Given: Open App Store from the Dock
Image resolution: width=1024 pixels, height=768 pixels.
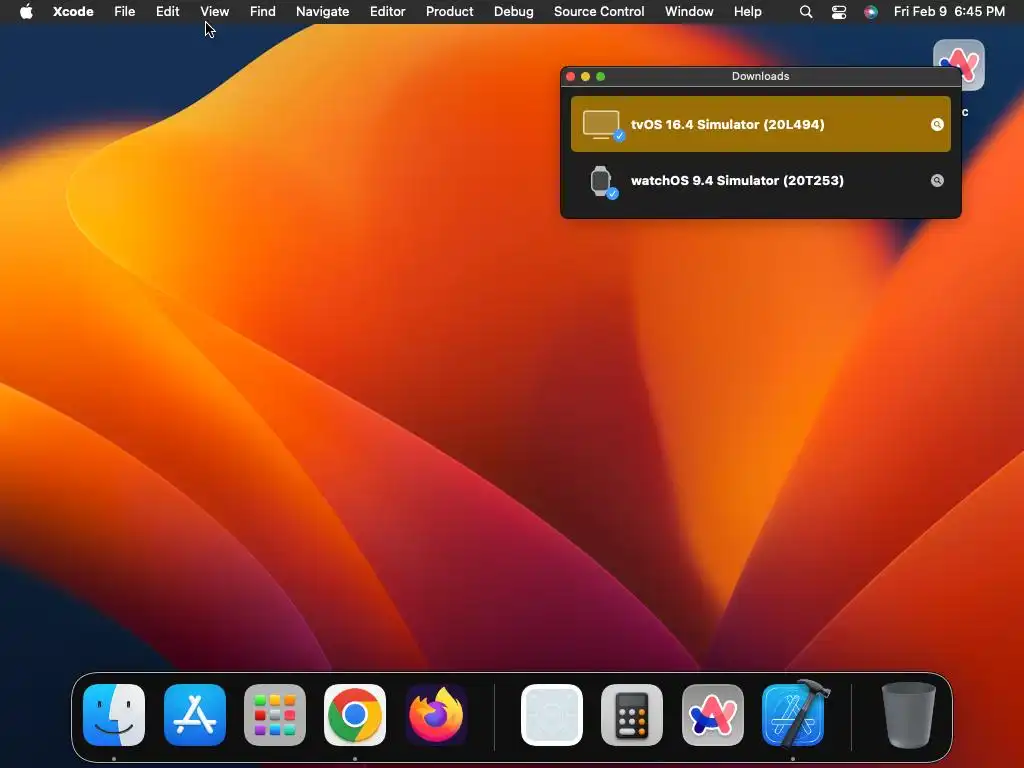Looking at the screenshot, I should point(195,715).
